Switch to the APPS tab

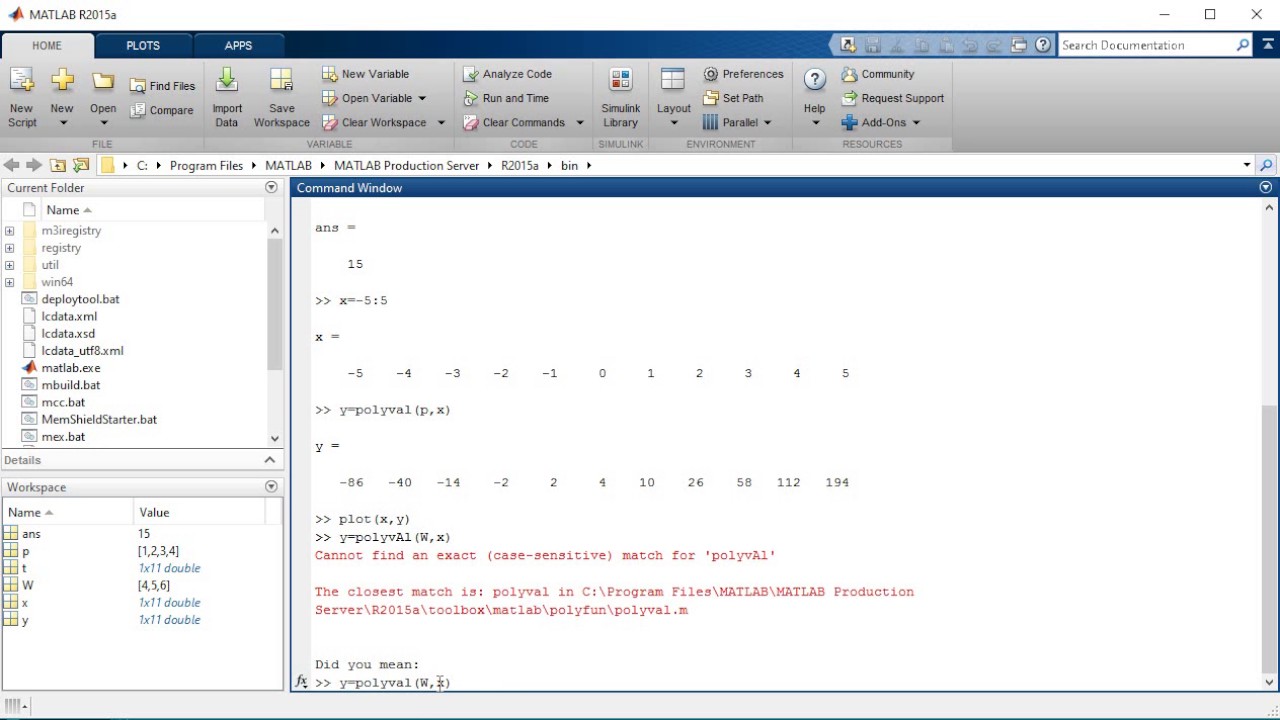(x=239, y=45)
